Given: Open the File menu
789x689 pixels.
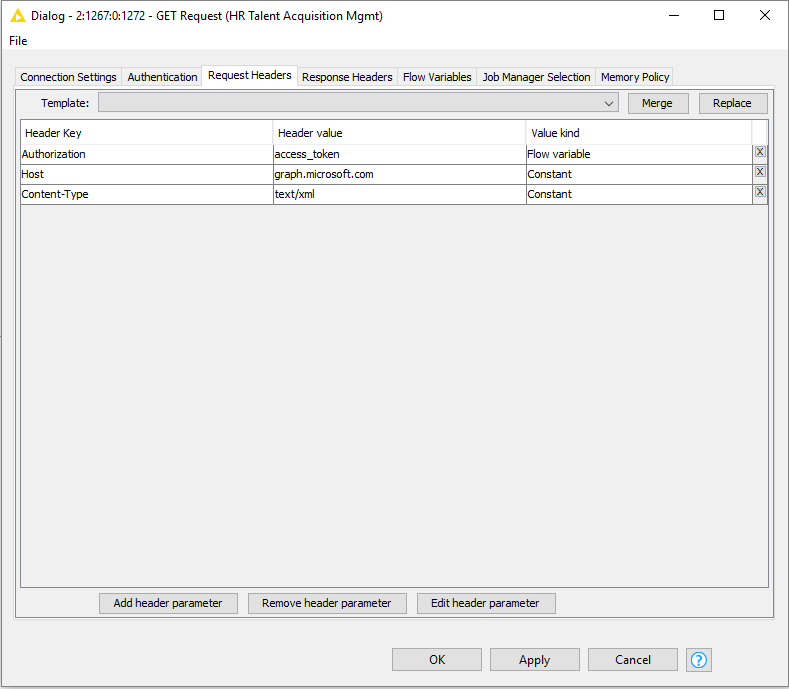Looking at the screenshot, I should point(18,41).
